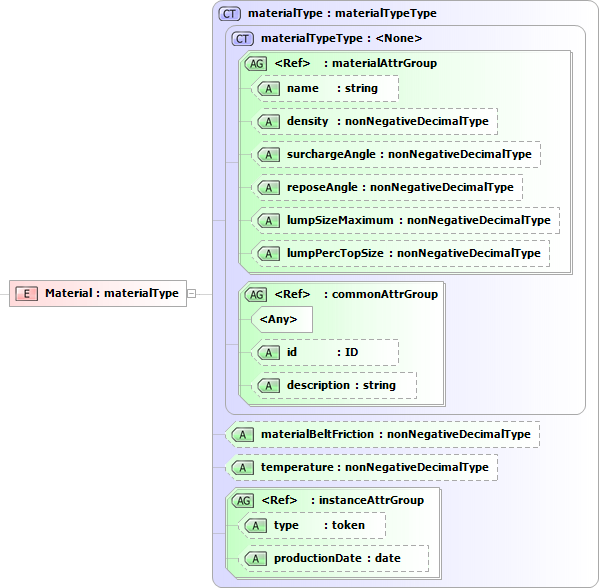Image resolution: width=599 pixels, height=588 pixels.
Task: Click the CT icon beside materialTypeType
Action: tap(243, 39)
